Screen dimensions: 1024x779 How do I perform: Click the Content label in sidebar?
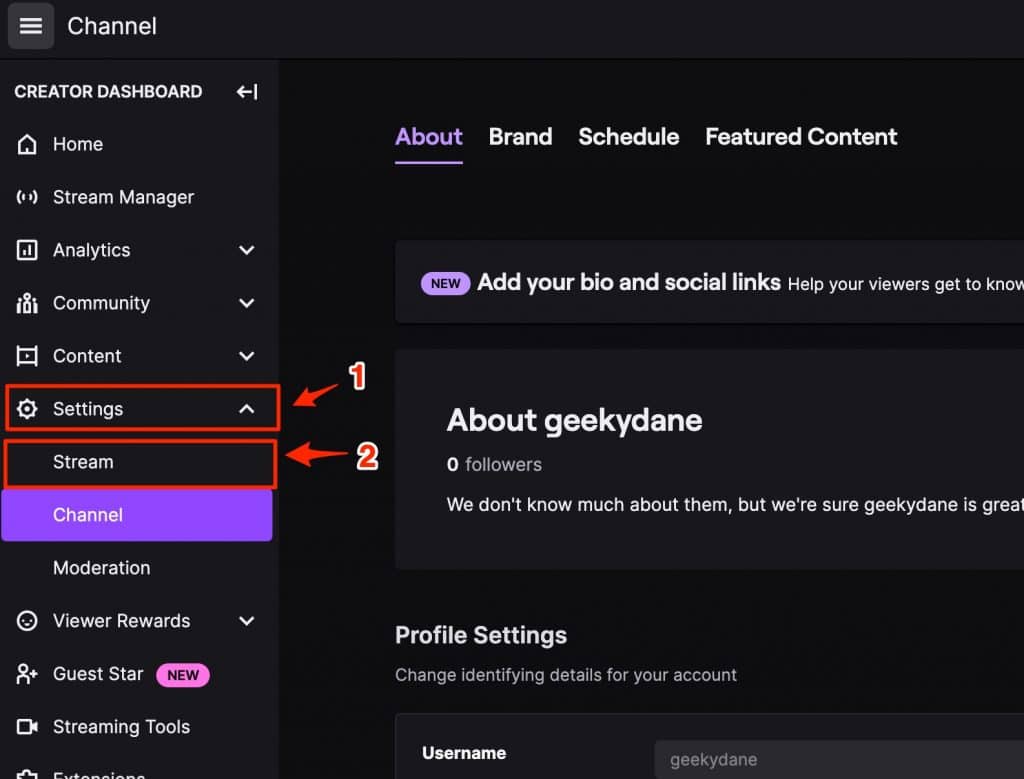pos(87,356)
